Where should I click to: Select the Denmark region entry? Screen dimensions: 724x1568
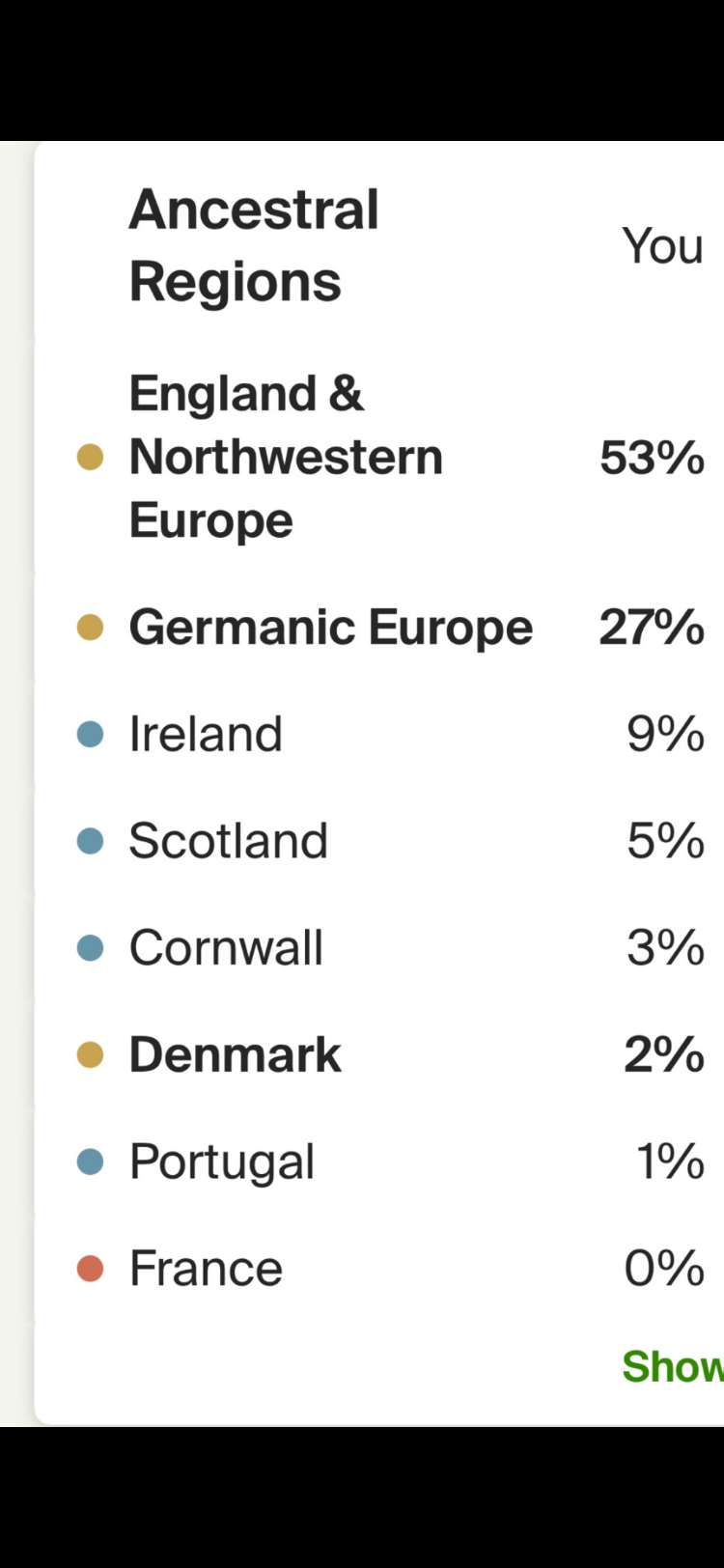click(x=236, y=1055)
